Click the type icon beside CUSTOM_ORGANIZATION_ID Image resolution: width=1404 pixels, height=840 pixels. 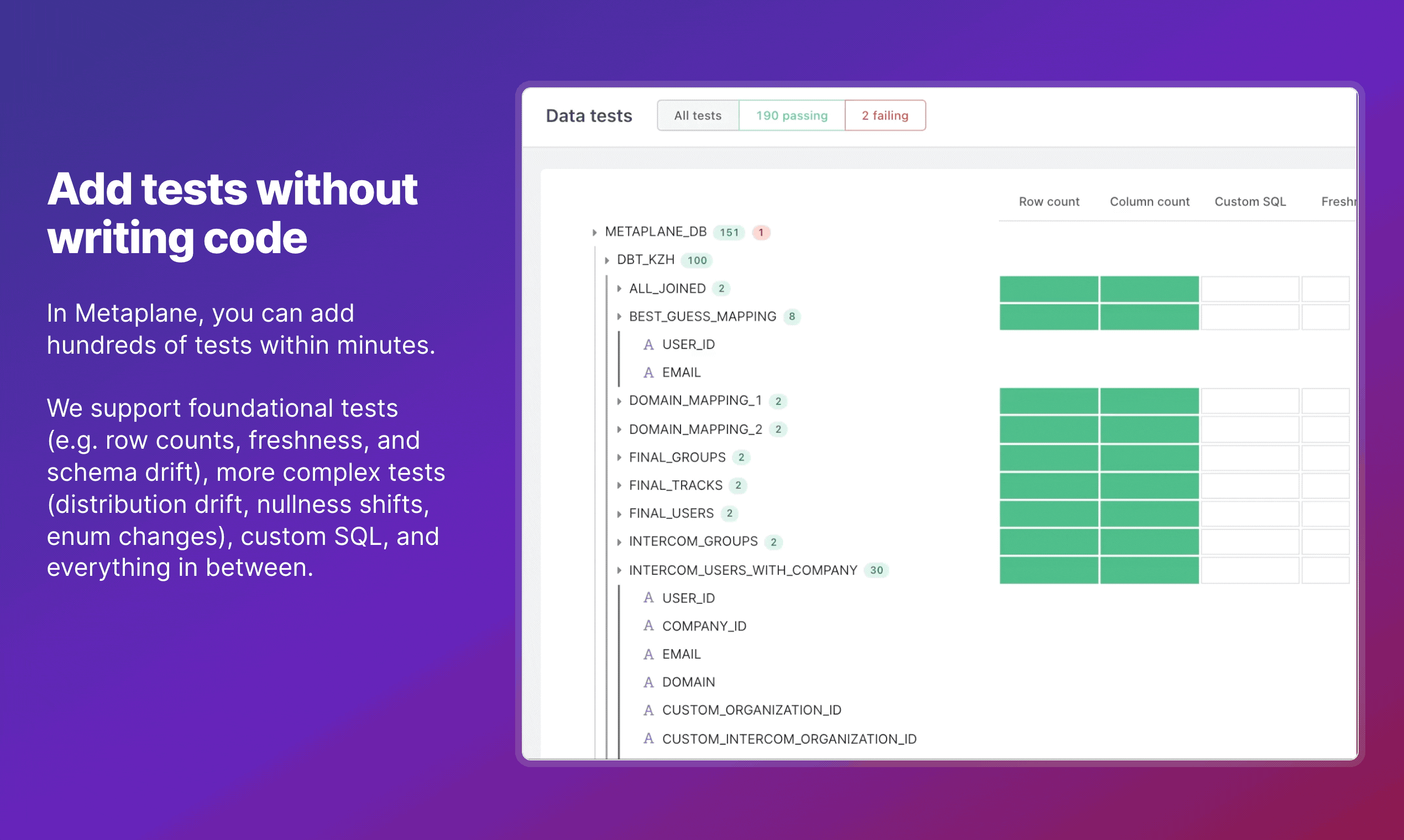[649, 710]
